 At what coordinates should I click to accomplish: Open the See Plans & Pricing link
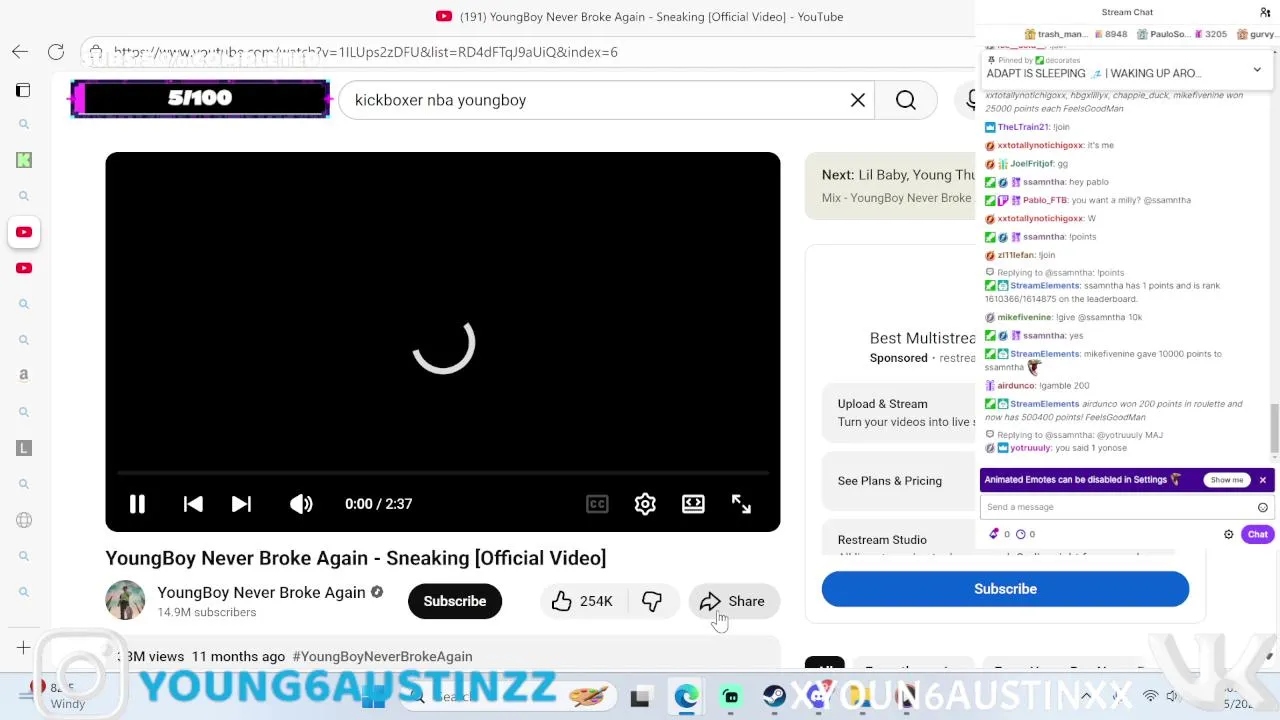tap(890, 481)
